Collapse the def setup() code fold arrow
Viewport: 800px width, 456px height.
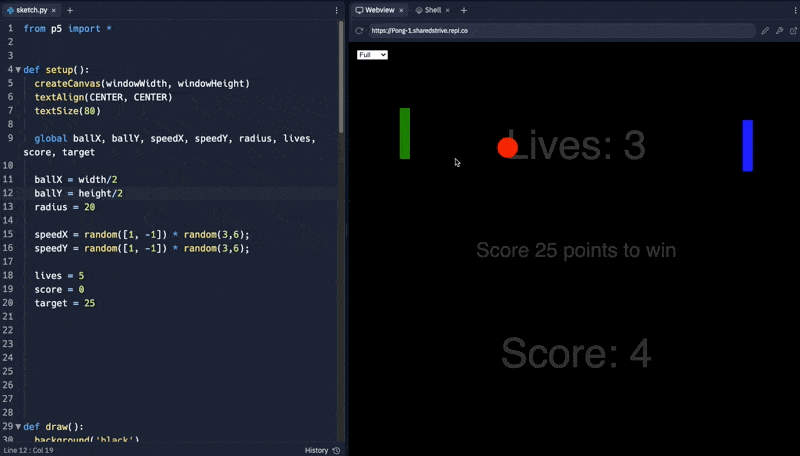18,70
